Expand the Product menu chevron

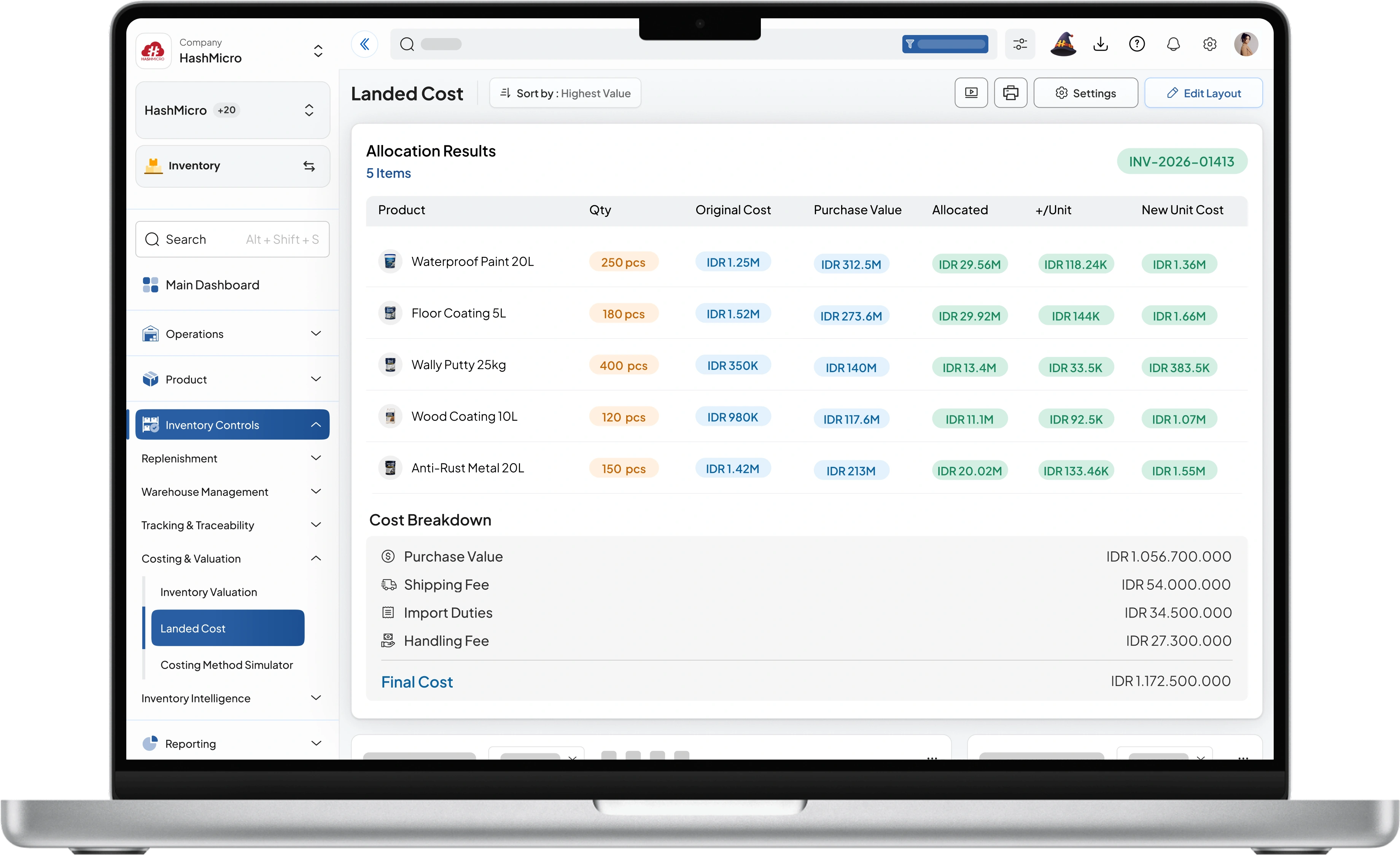point(316,379)
